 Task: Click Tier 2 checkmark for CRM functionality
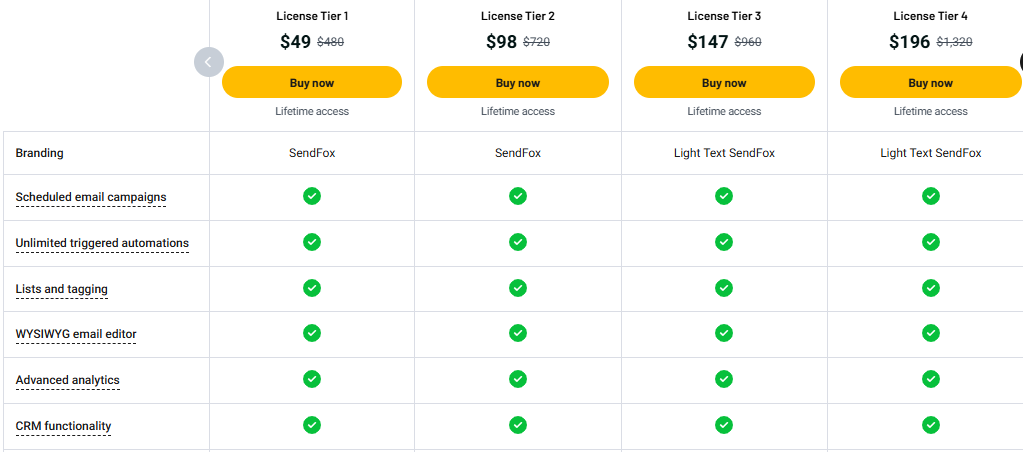518,425
